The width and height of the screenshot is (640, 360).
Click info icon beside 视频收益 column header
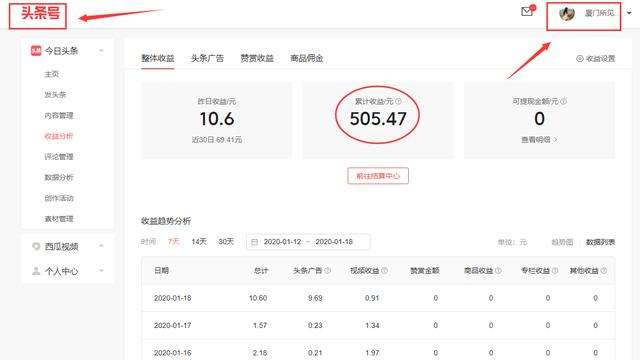[x=384, y=270]
